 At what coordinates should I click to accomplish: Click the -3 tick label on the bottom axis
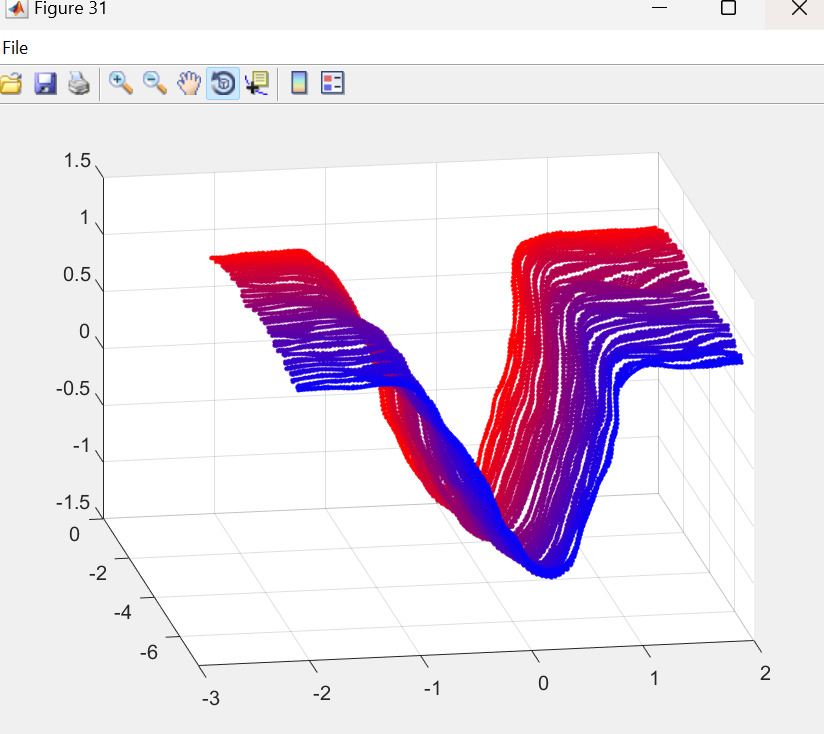(209, 698)
